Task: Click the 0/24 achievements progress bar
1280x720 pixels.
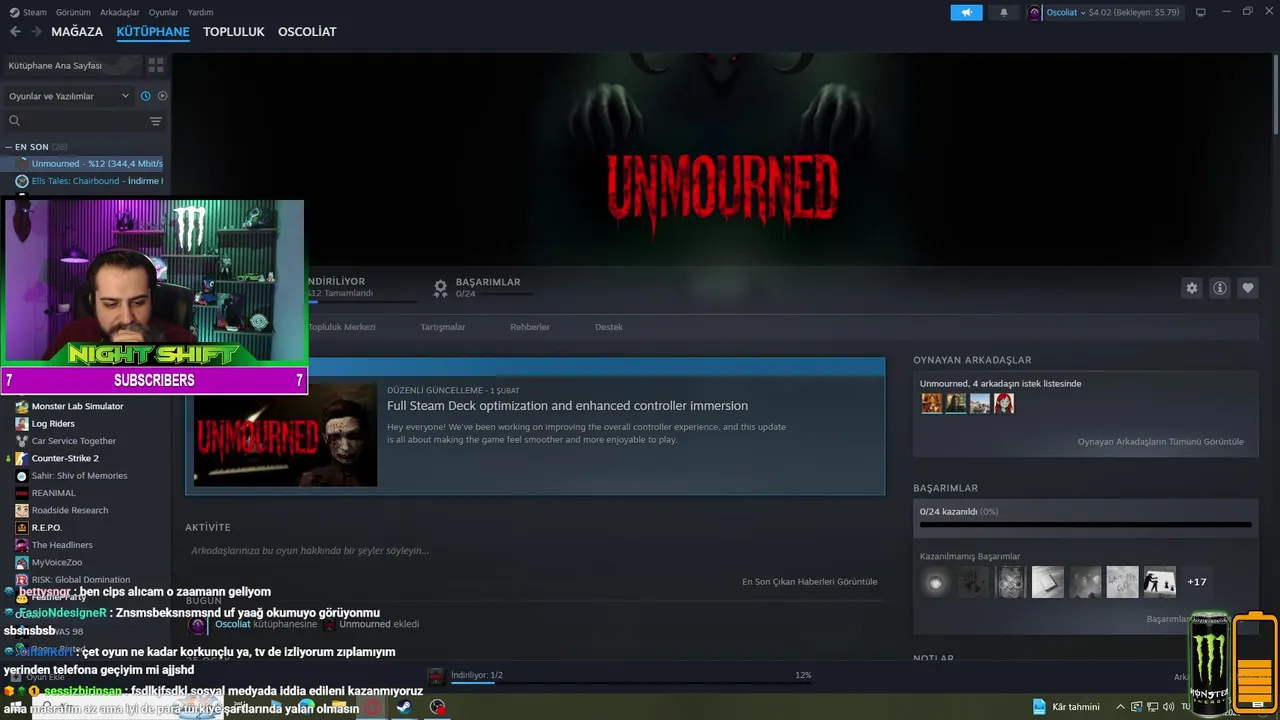Action: [1086, 524]
